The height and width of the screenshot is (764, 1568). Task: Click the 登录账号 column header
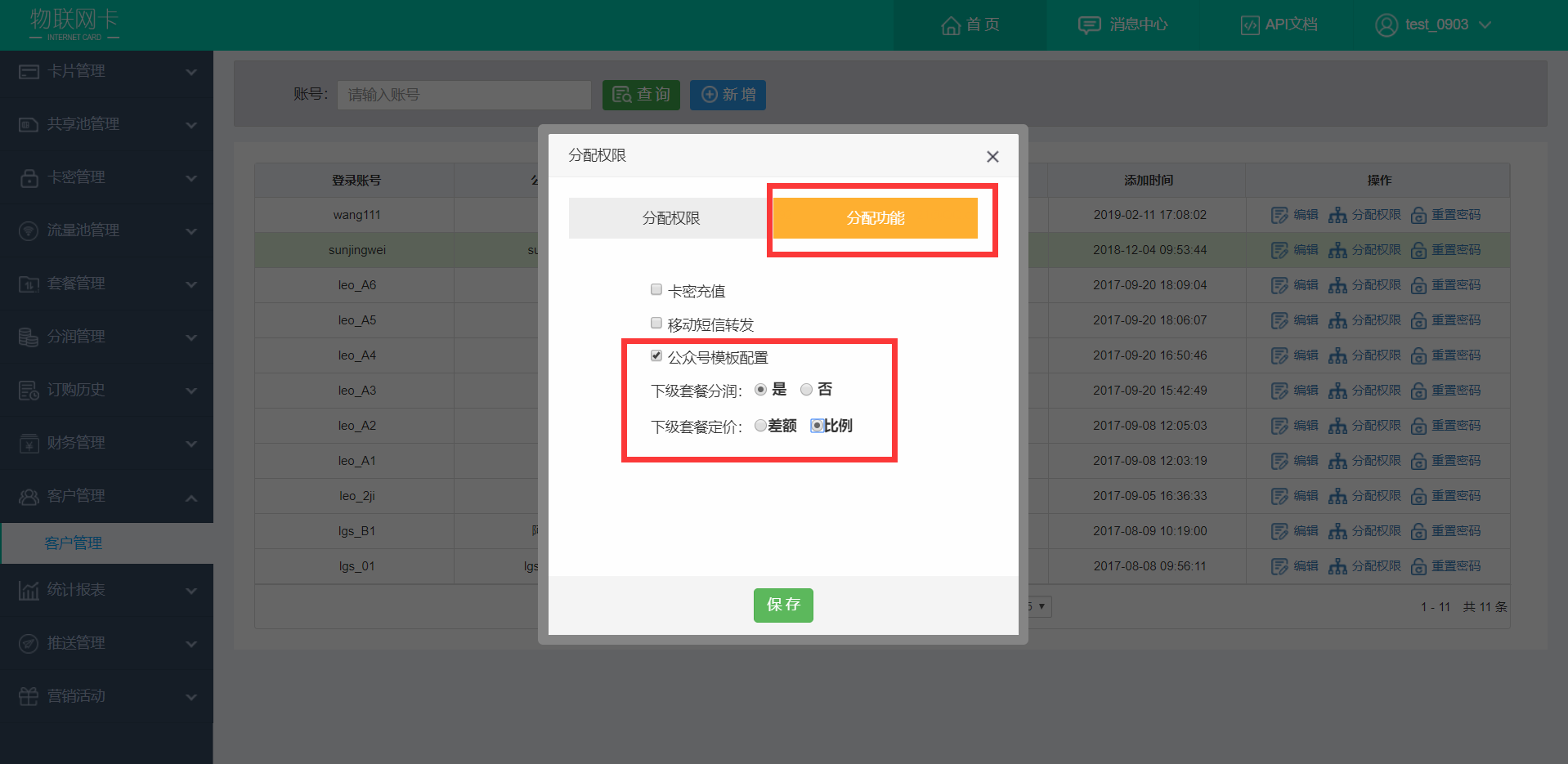pos(356,181)
